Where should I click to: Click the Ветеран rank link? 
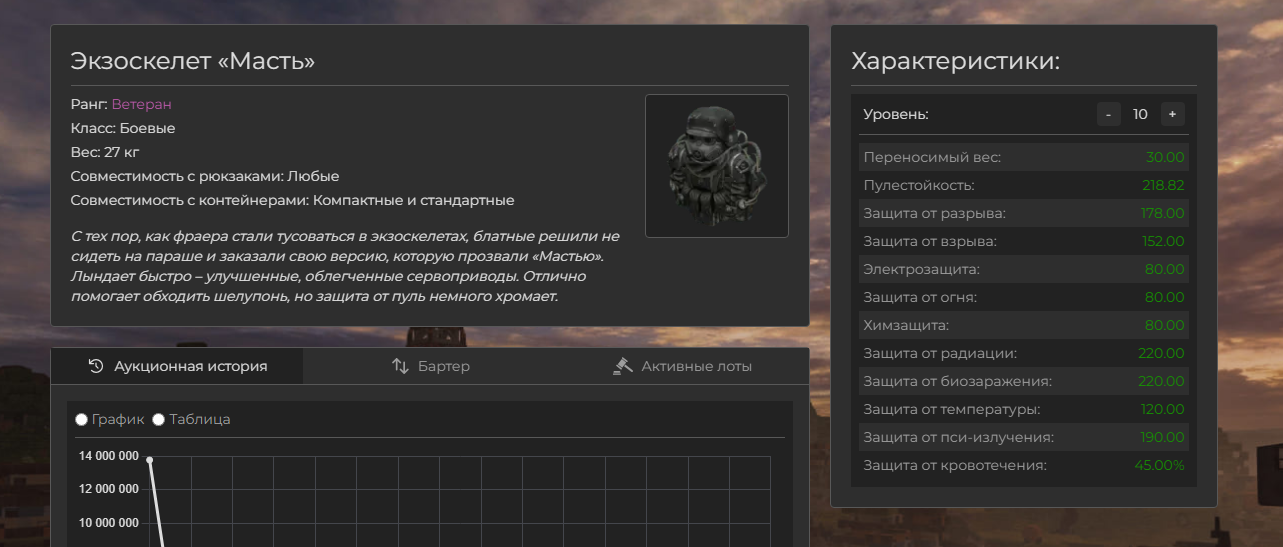coord(141,104)
